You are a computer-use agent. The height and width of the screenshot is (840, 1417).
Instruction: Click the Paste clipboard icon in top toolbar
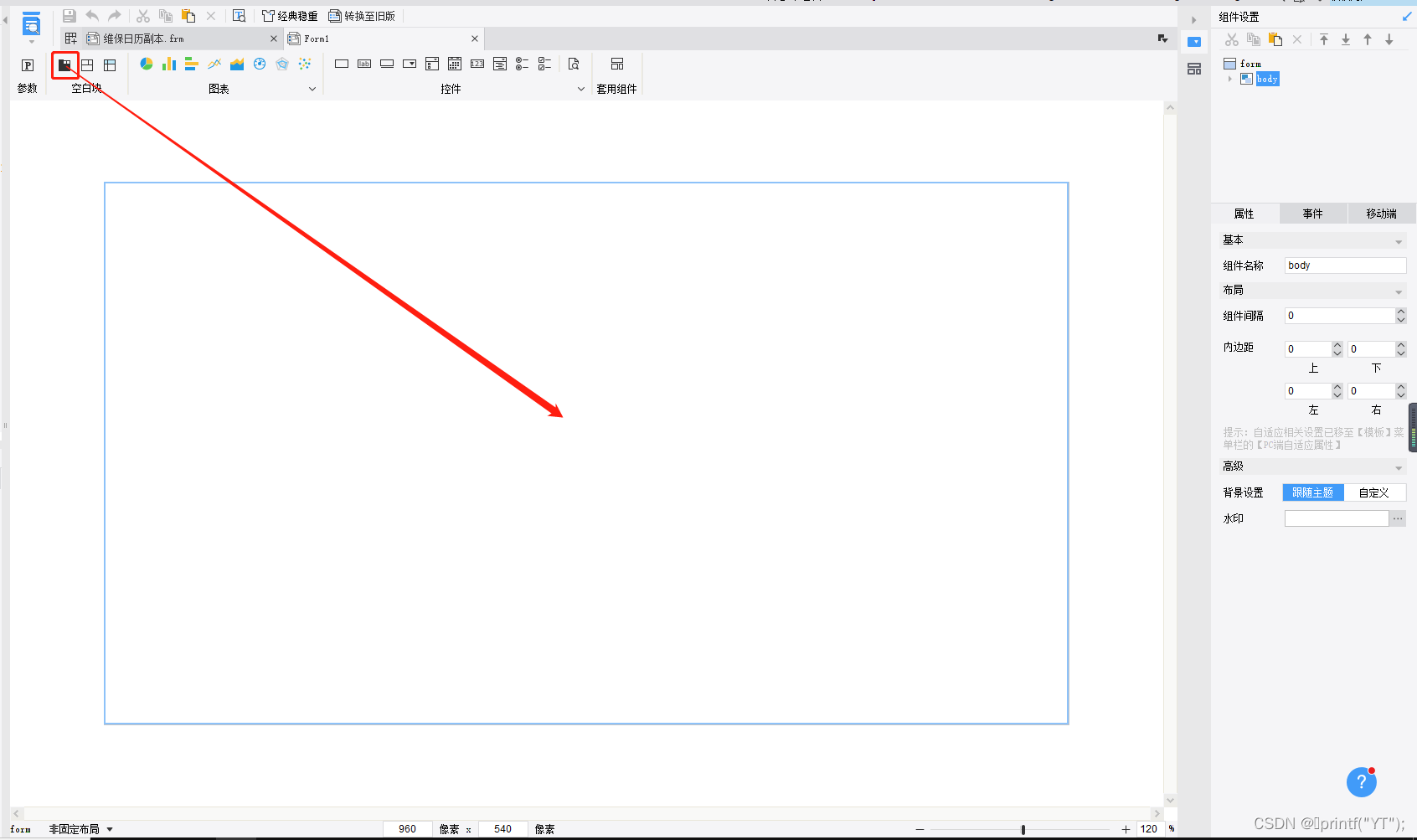pyautogui.click(x=188, y=16)
